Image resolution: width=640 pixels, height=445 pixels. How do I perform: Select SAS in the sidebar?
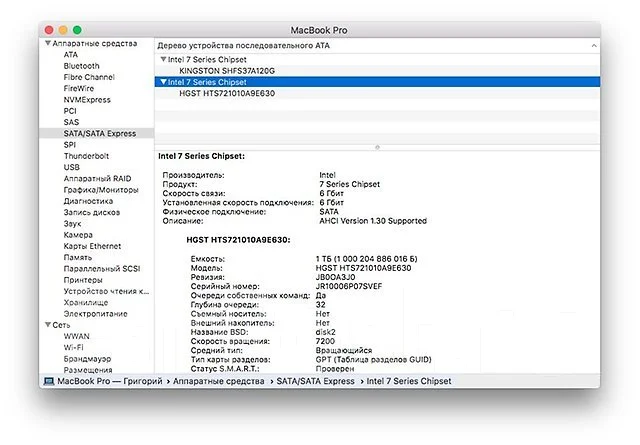pos(71,122)
